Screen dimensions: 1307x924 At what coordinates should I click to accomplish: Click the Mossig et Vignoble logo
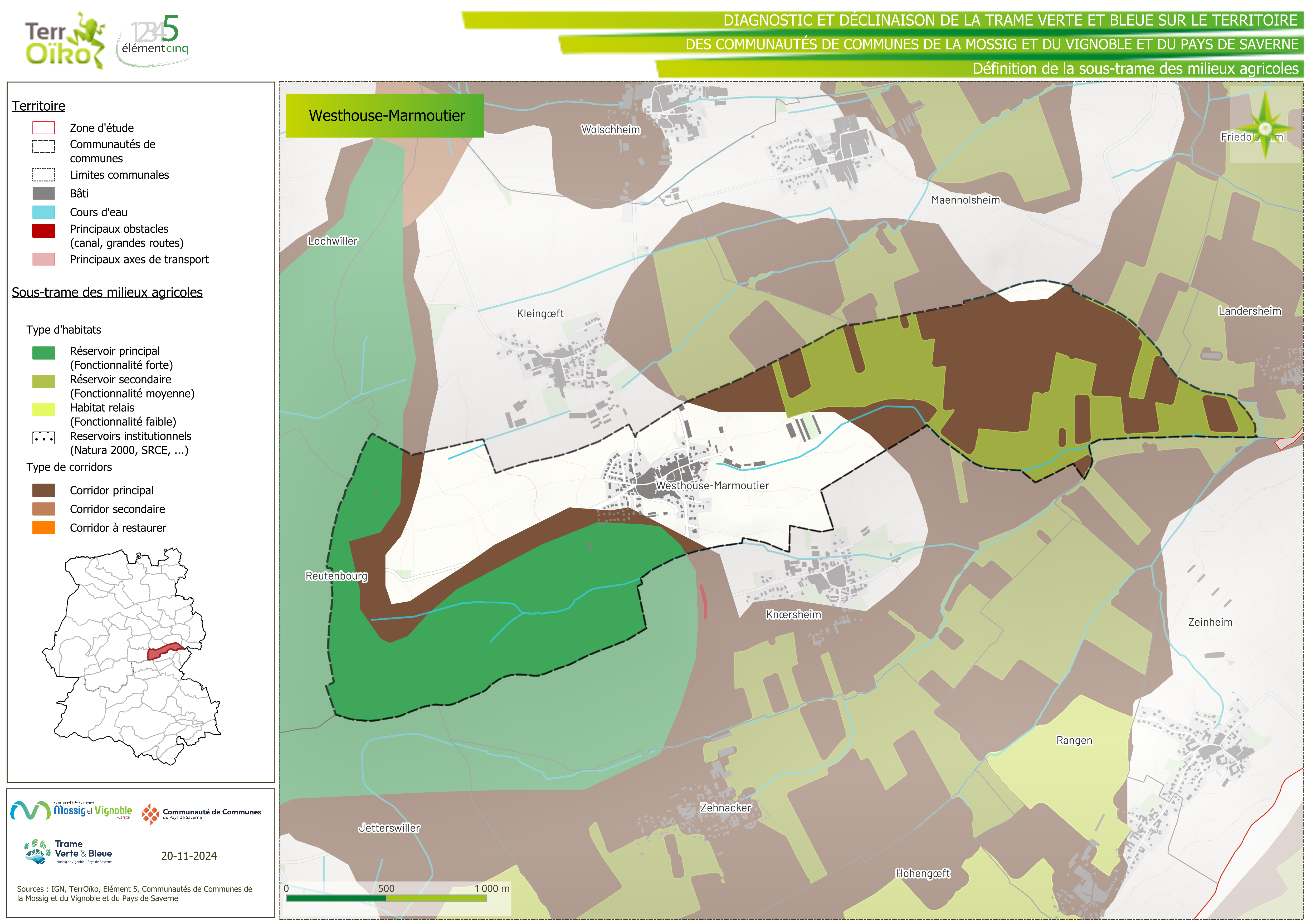coord(71,810)
